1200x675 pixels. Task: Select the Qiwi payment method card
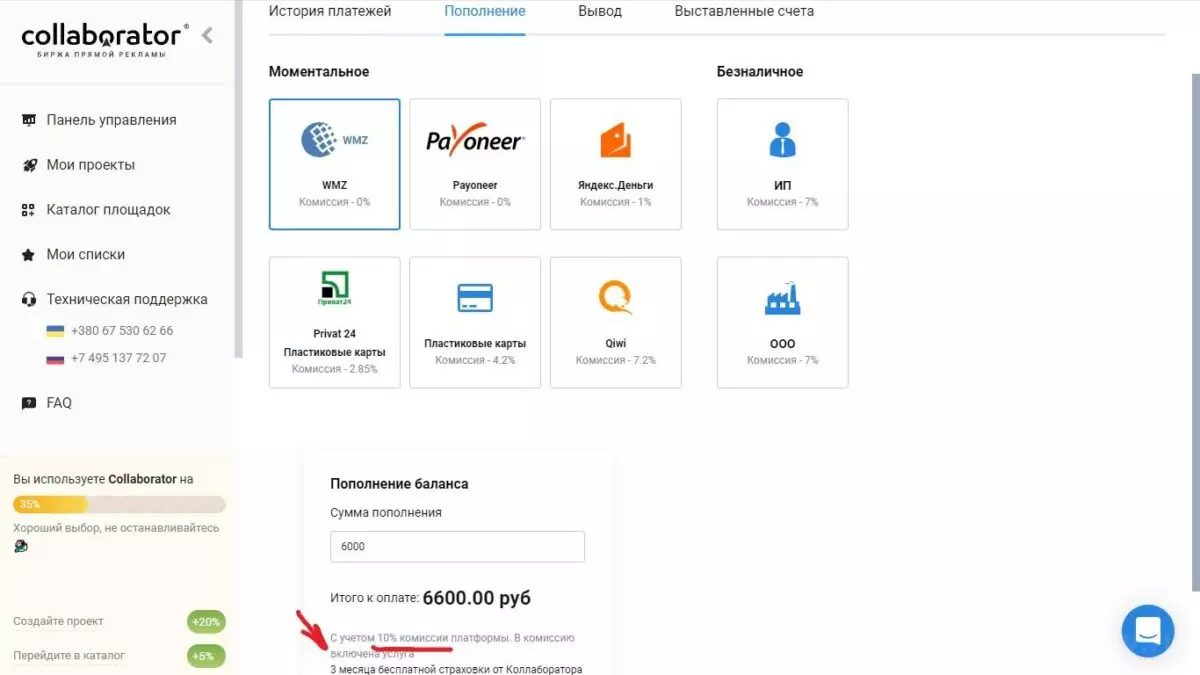[616, 323]
